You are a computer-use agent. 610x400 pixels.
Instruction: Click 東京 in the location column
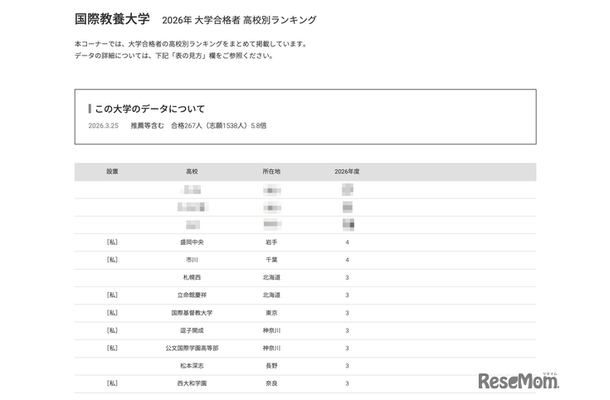point(271,313)
